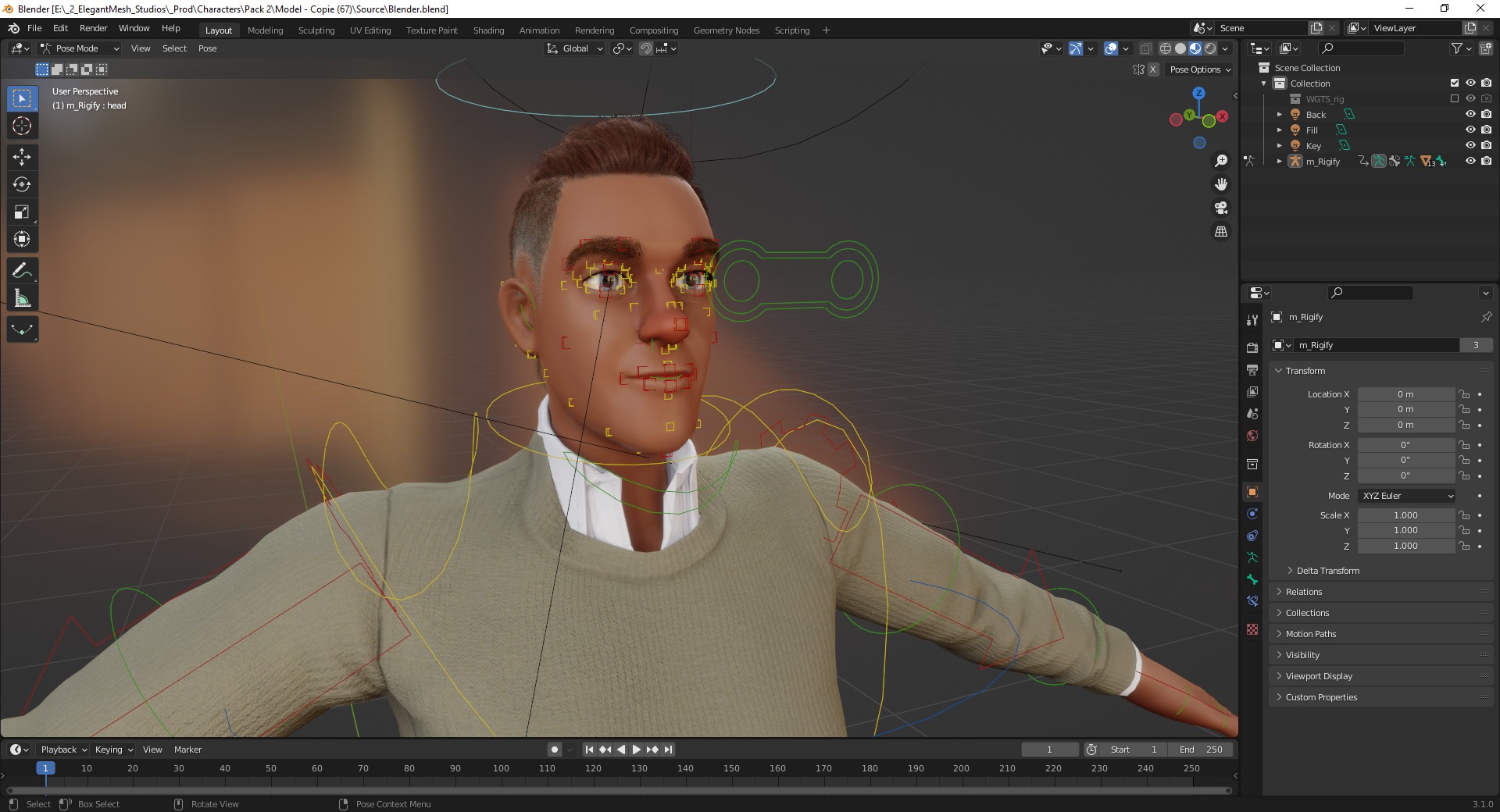This screenshot has width=1500, height=812.
Task: Switch perspective/orthographic with the grid icon
Action: pyautogui.click(x=1220, y=231)
